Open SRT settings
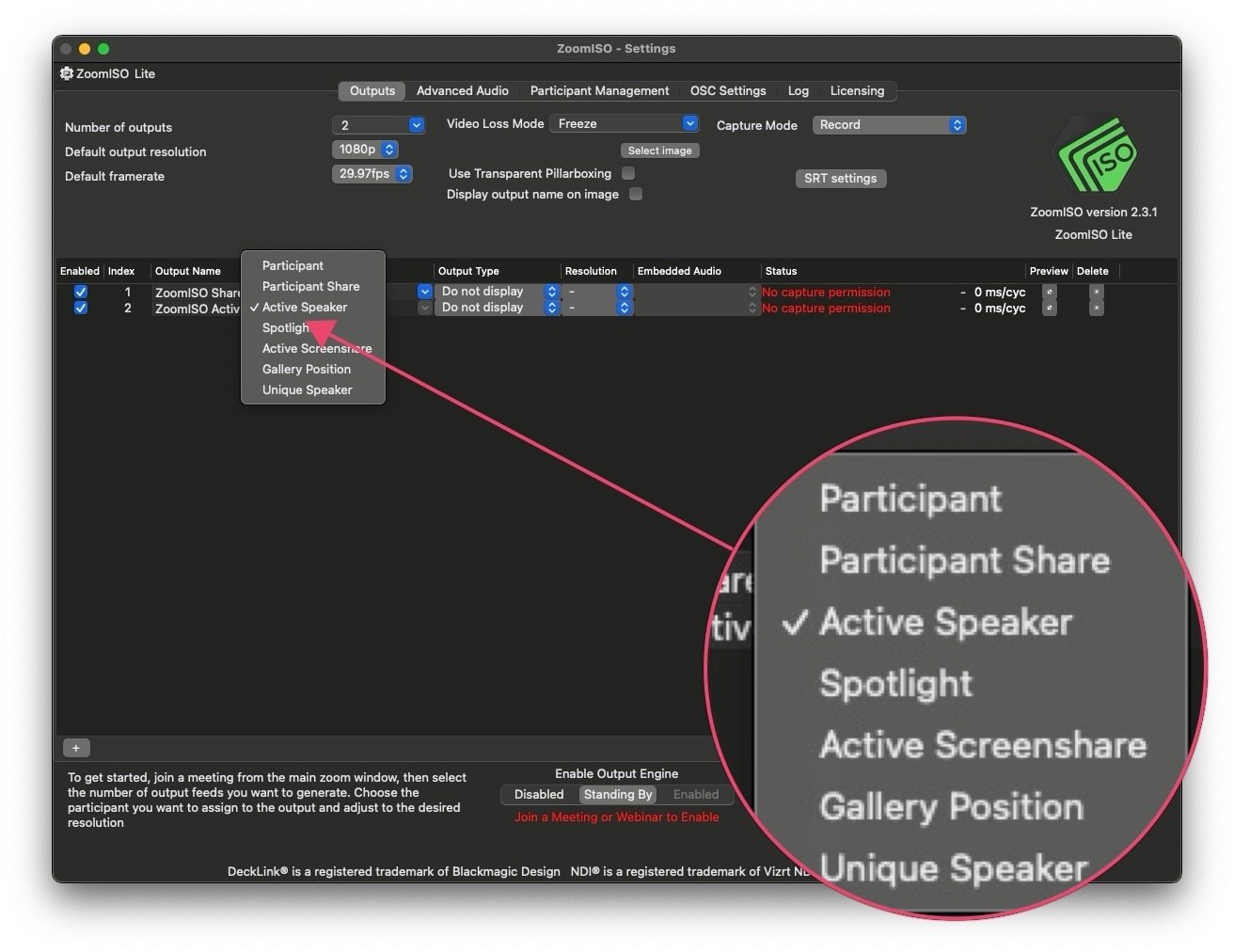 (x=840, y=178)
